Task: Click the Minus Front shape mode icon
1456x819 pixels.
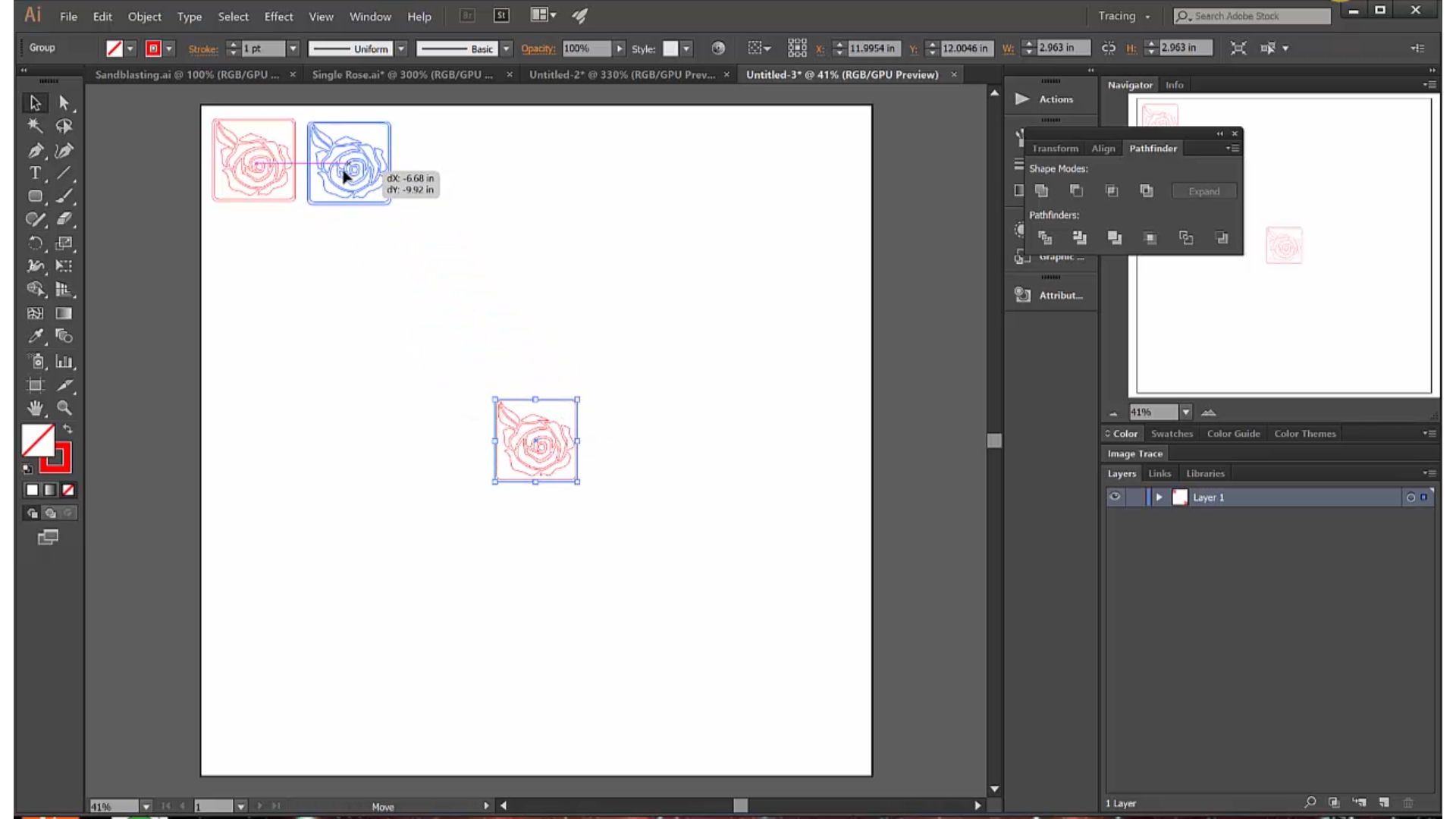Action: (1077, 191)
